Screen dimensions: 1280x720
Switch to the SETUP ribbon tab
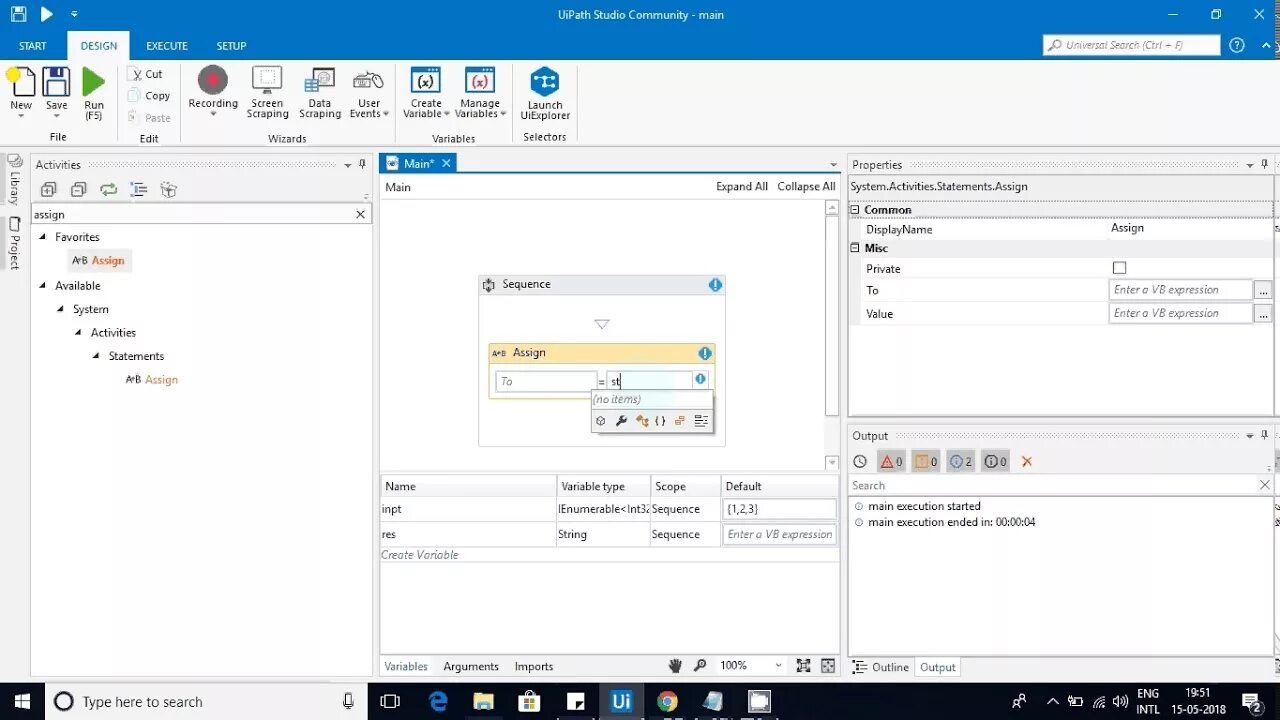tap(231, 46)
